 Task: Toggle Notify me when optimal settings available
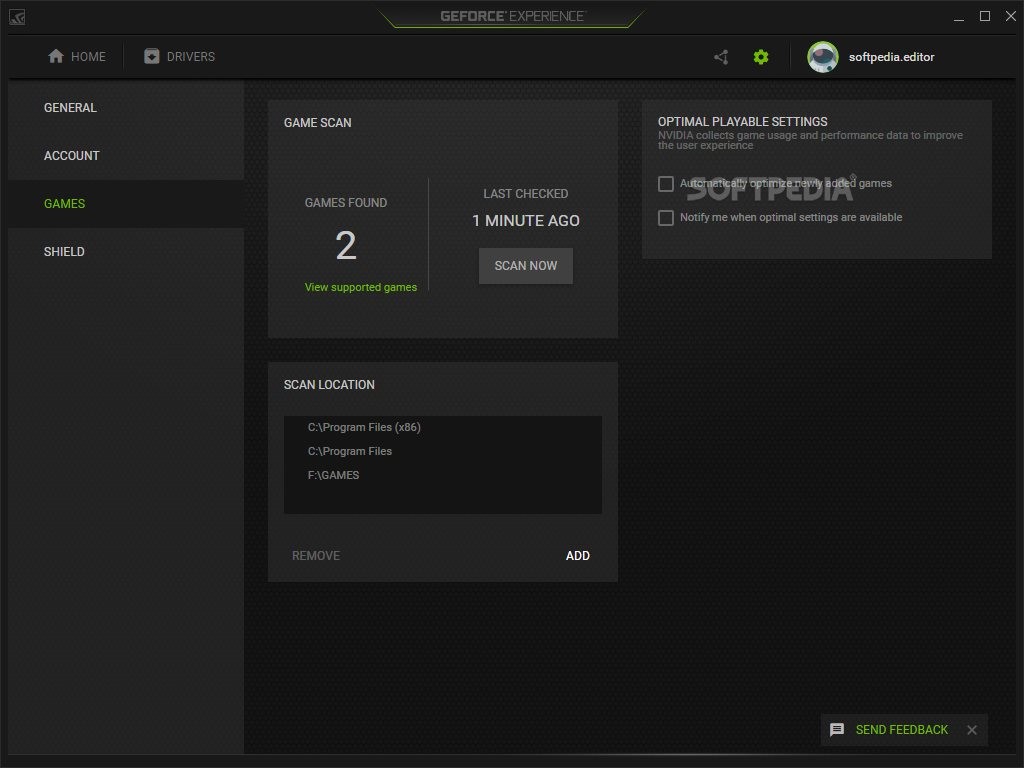[x=665, y=217]
